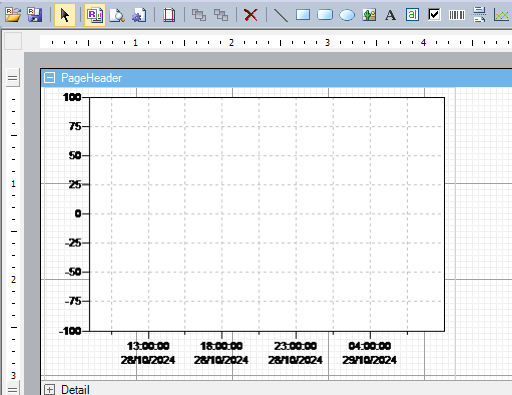Click the -25 label on chart Y axis
Screen dimensions: 512x395
(73, 243)
